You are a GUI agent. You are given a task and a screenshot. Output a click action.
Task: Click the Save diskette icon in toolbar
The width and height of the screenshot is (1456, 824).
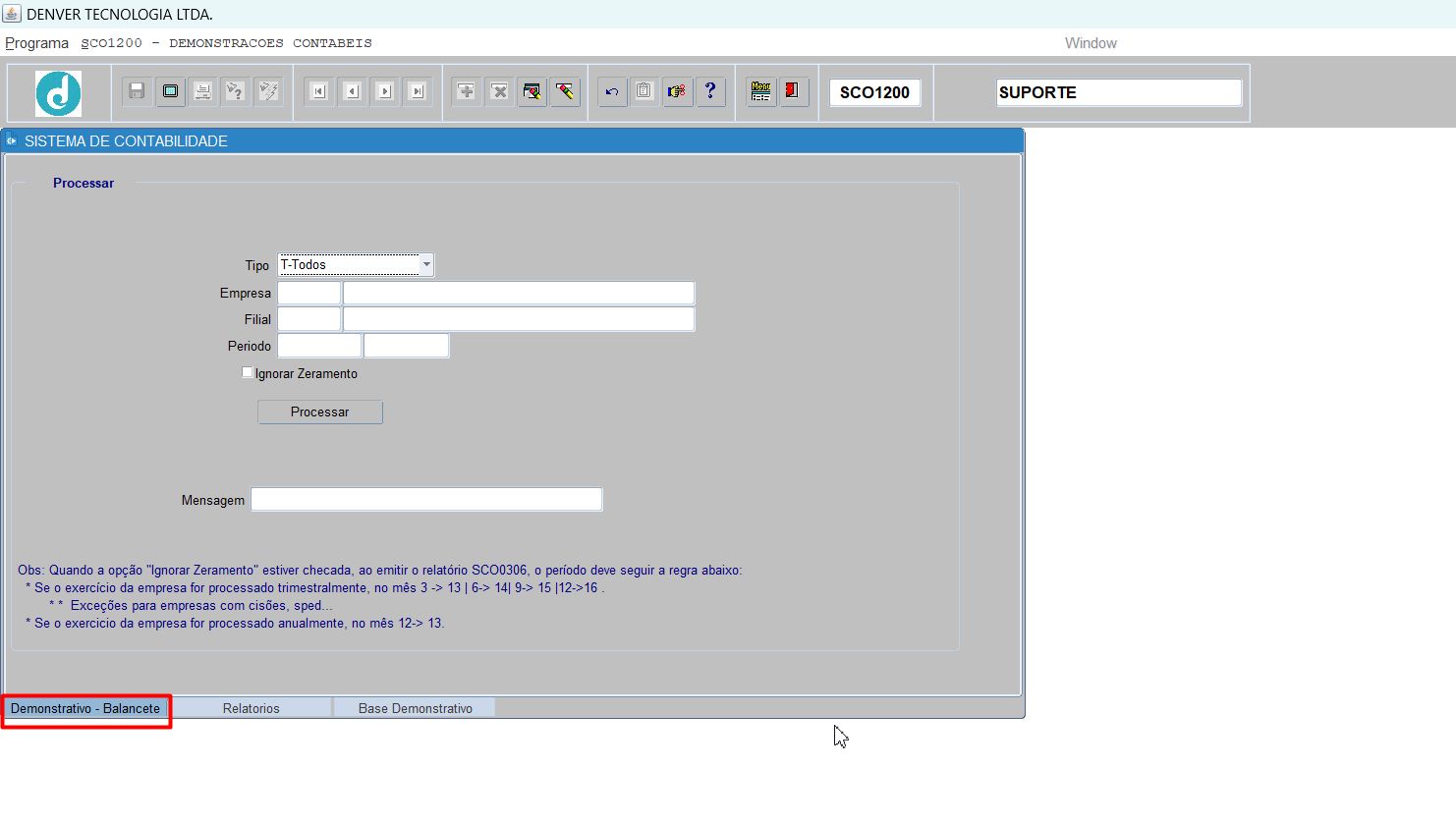(137, 91)
